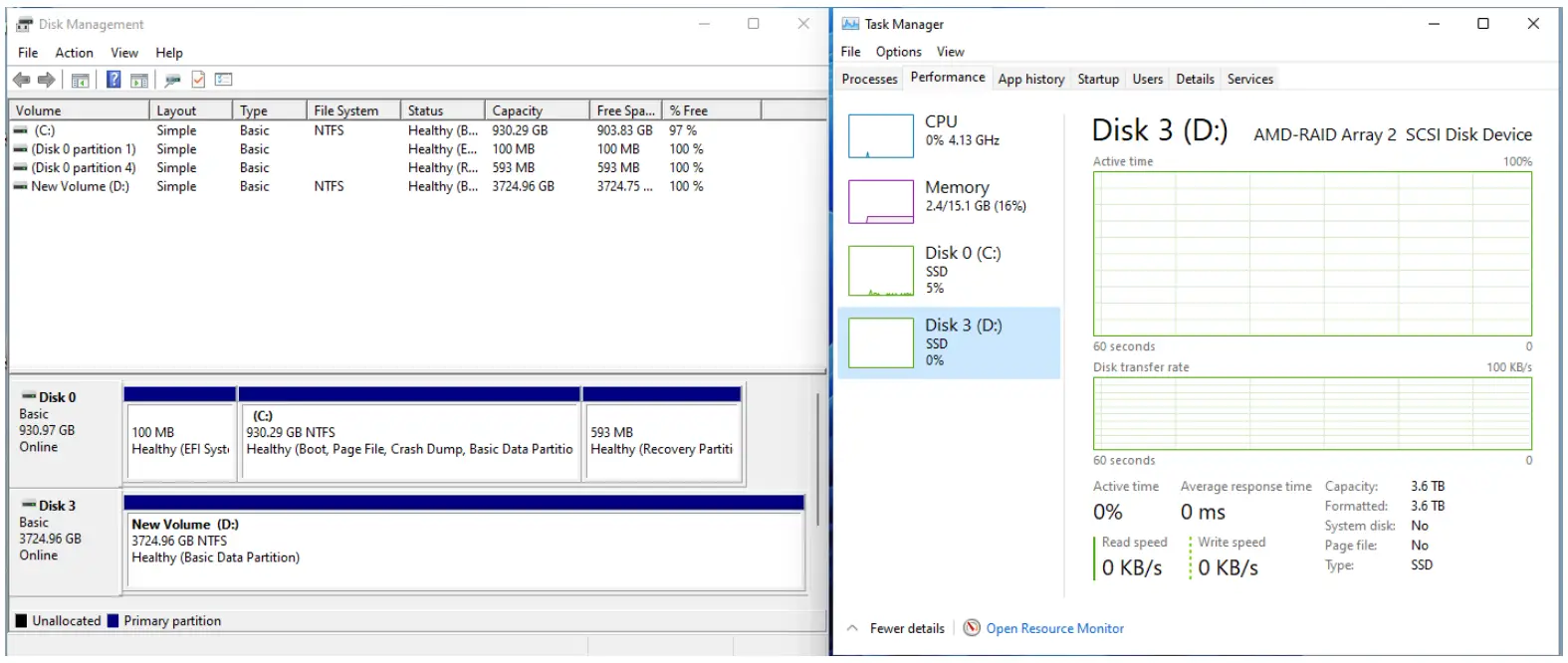Switch to the Startup tab in Task Manager
This screenshot has height=663, width=1568.
point(1097,79)
